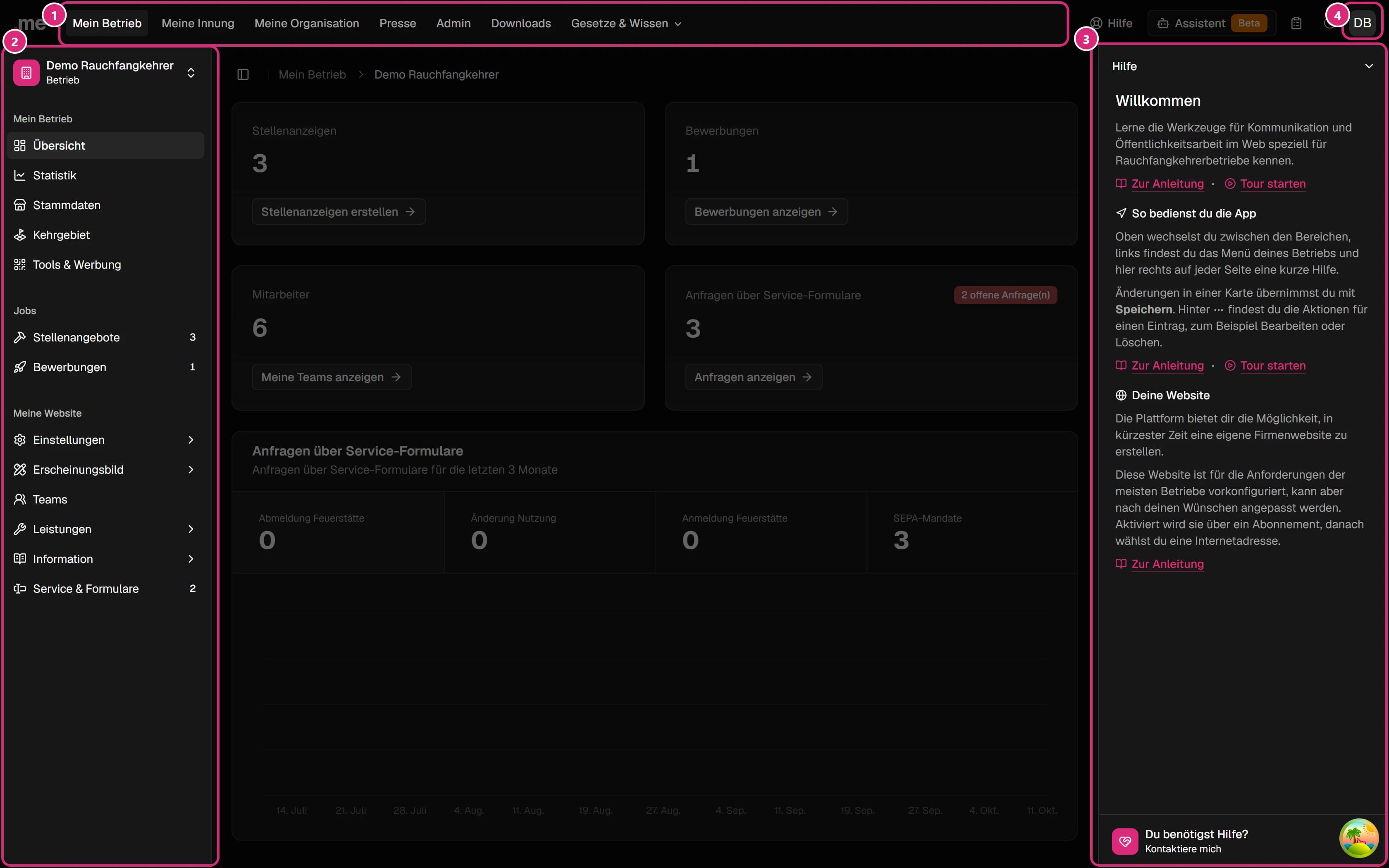Open Zur Anleitung under Willkommen
This screenshot has width=1389, height=868.
click(x=1160, y=184)
